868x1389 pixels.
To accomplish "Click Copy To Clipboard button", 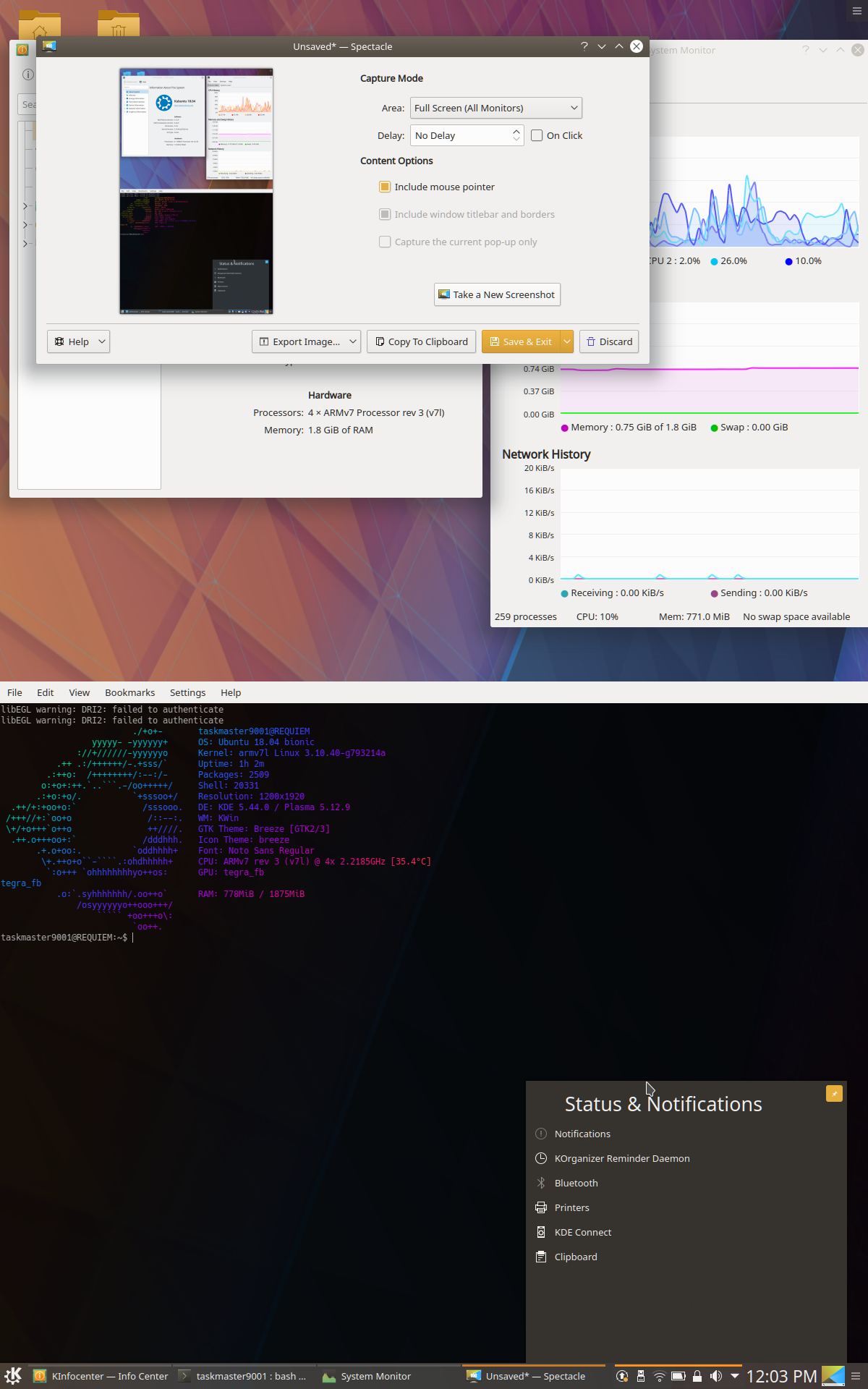I will pyautogui.click(x=422, y=341).
